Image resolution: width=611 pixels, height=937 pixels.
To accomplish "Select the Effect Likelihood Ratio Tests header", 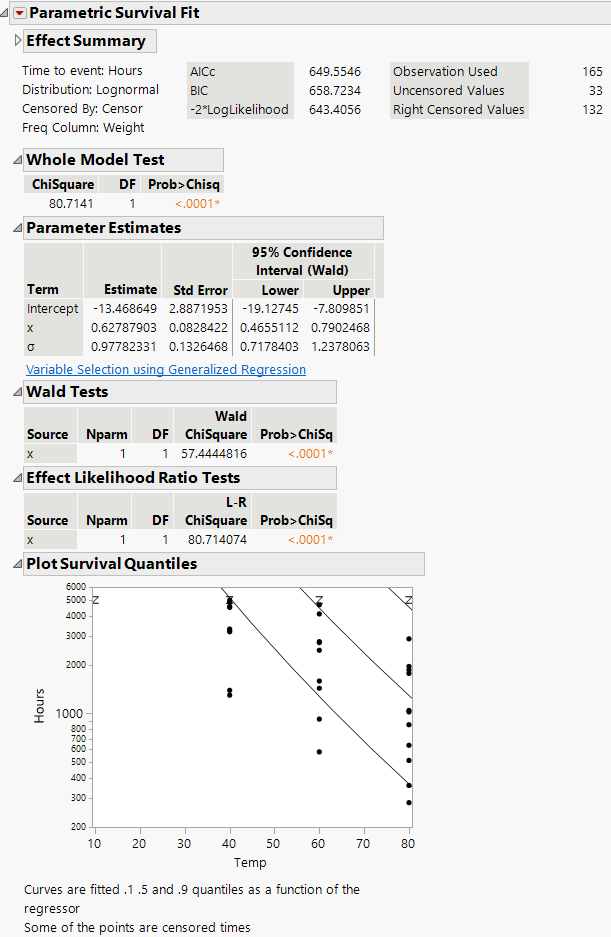I will (136, 477).
